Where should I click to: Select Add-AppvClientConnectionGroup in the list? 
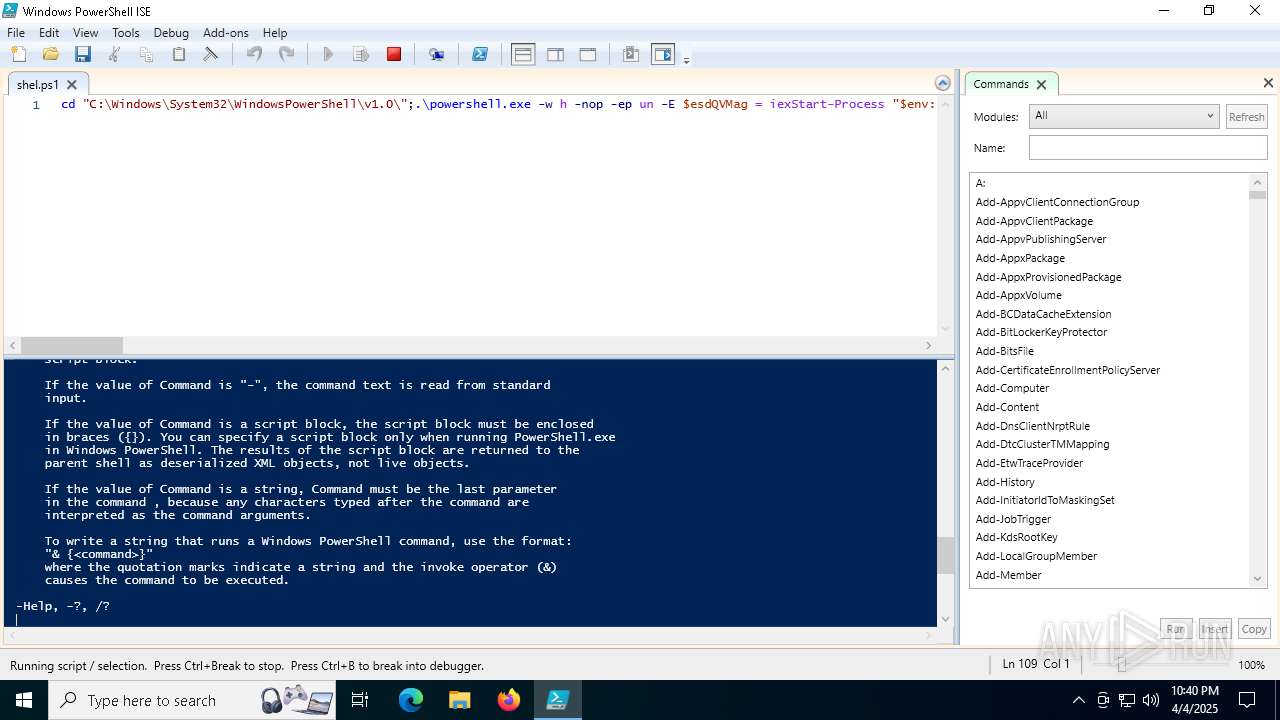(1057, 202)
